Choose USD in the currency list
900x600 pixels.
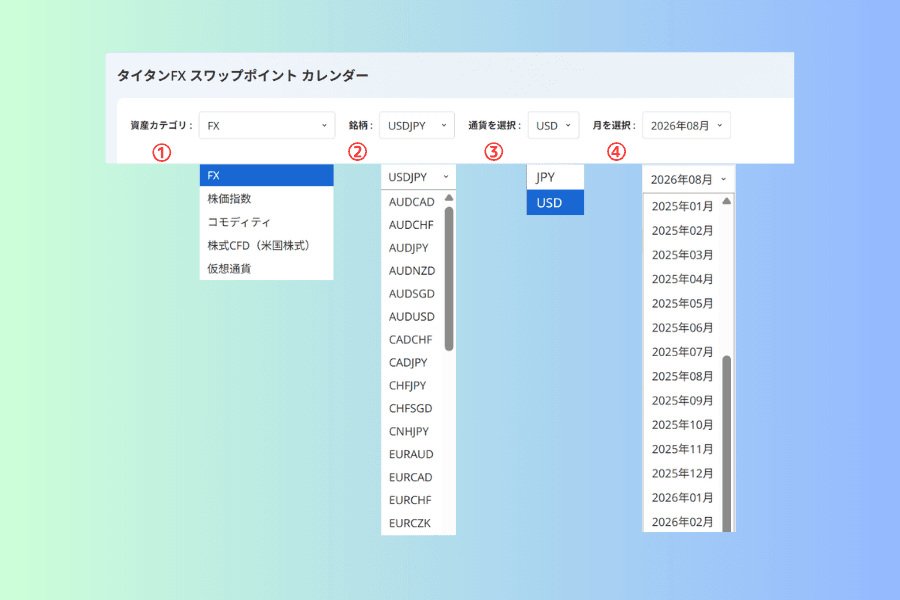click(555, 203)
